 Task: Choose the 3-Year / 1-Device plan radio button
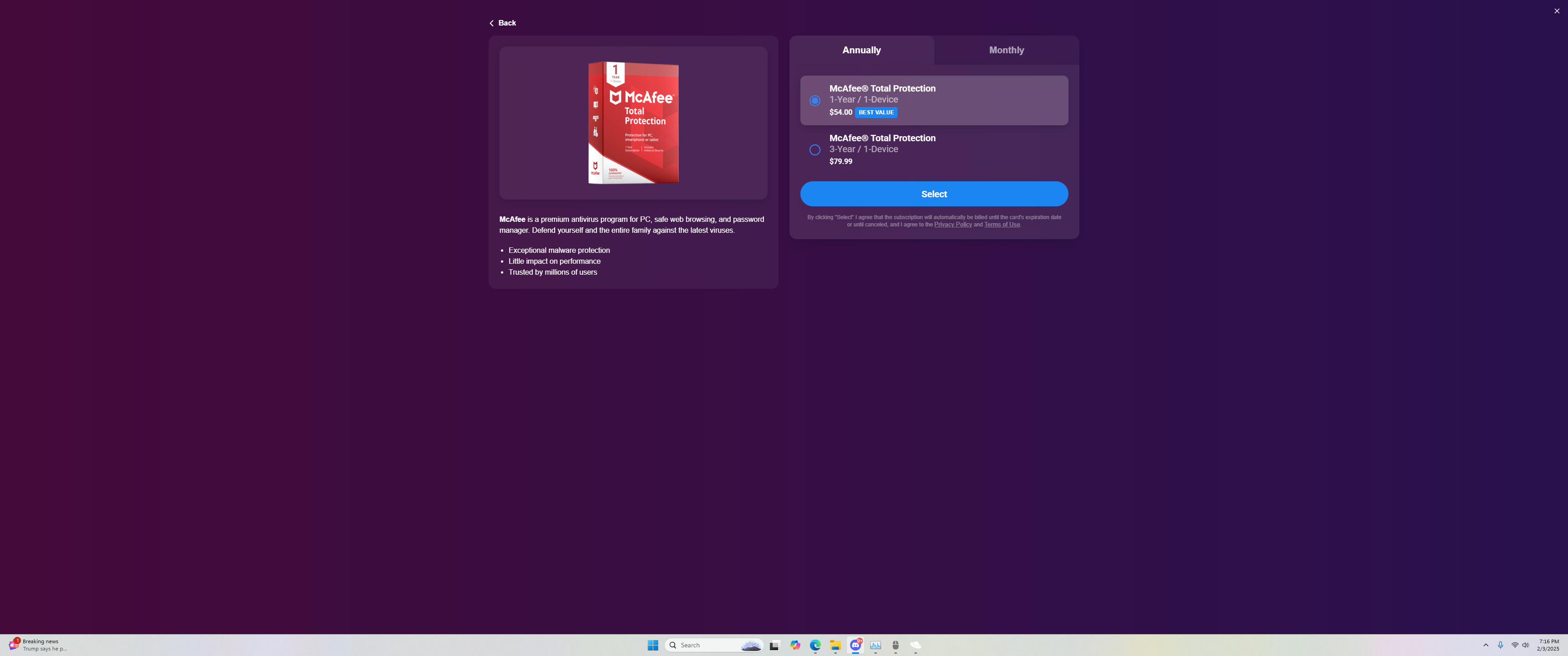pyautogui.click(x=815, y=150)
